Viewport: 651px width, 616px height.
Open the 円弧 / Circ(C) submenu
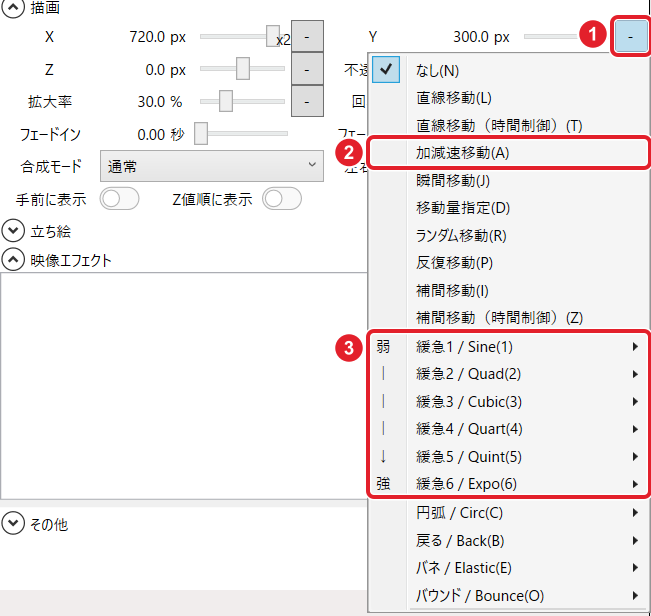[x=509, y=513]
